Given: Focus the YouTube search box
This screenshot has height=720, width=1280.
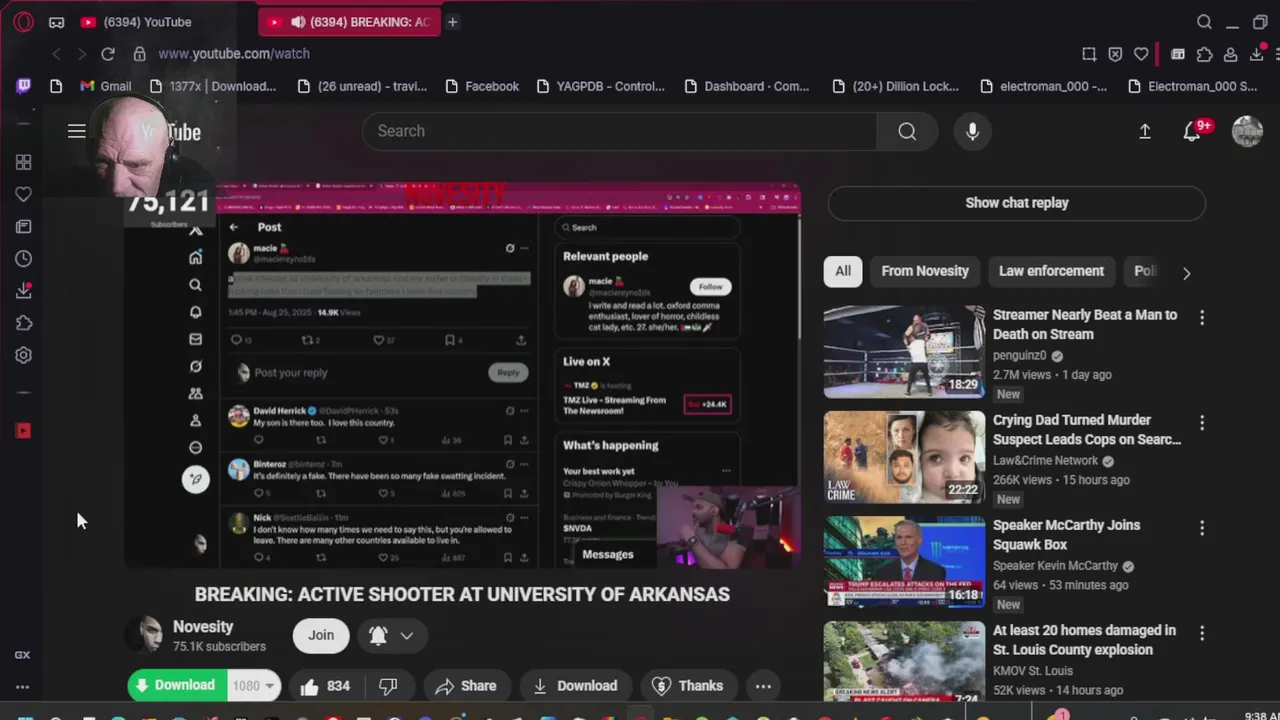Looking at the screenshot, I should pyautogui.click(x=619, y=131).
